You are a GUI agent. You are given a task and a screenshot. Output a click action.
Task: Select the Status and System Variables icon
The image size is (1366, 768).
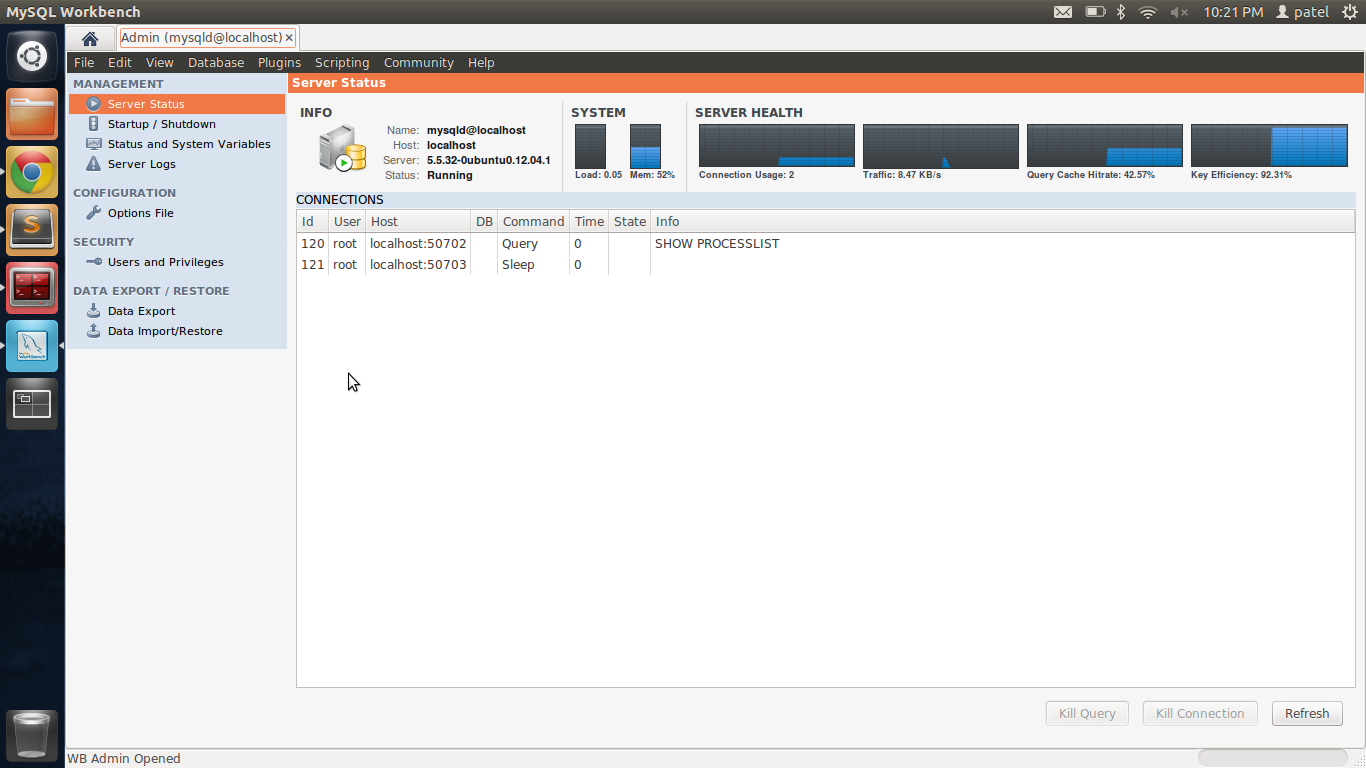93,144
